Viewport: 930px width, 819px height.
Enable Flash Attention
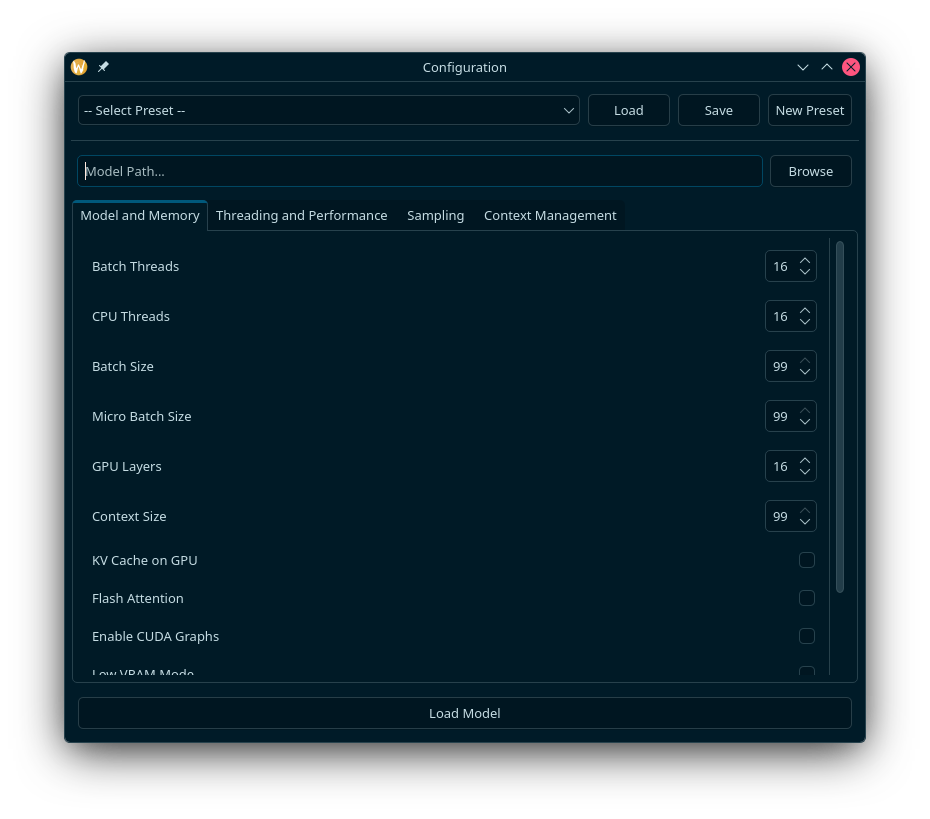[807, 598]
